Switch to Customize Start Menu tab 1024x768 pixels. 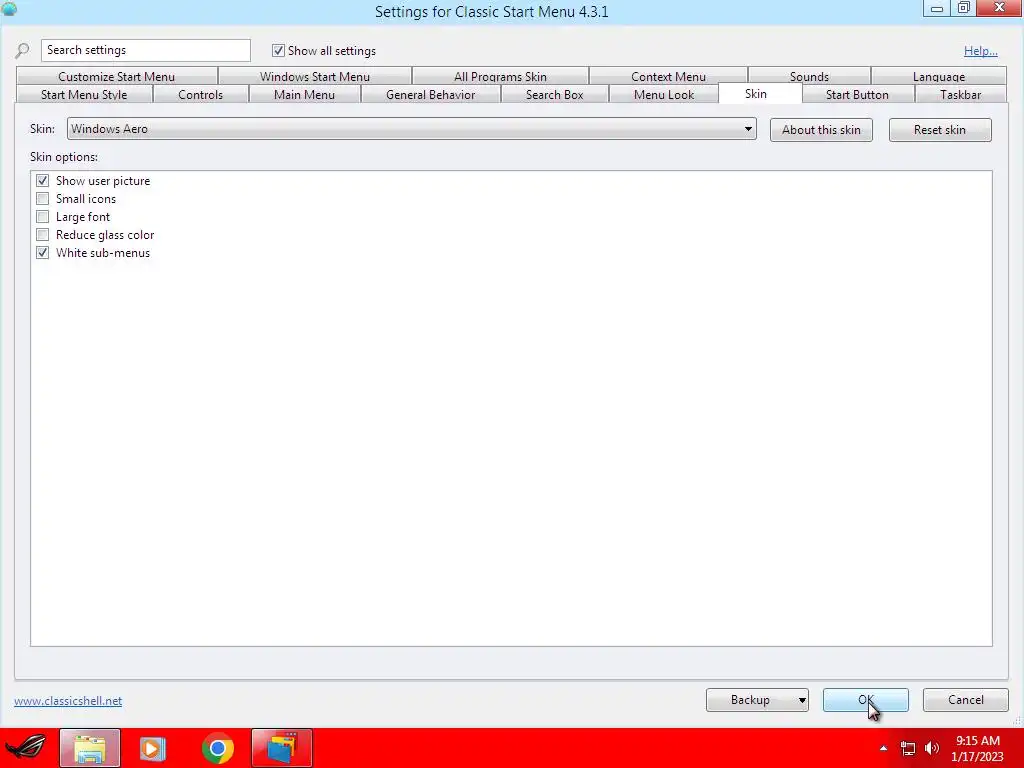(x=116, y=76)
